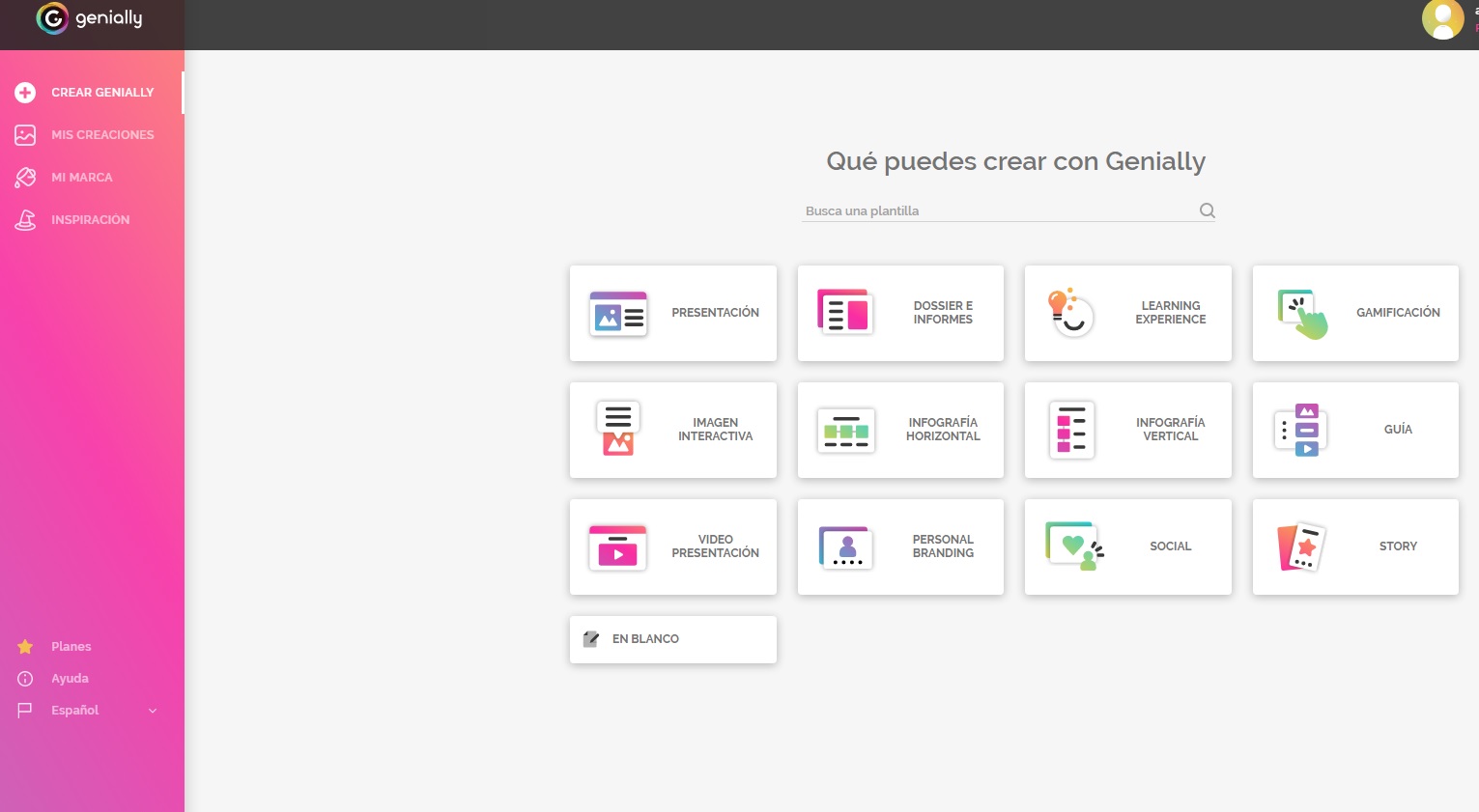The image size is (1479, 812).
Task: Go to Mi Marca section
Action: tap(82, 177)
